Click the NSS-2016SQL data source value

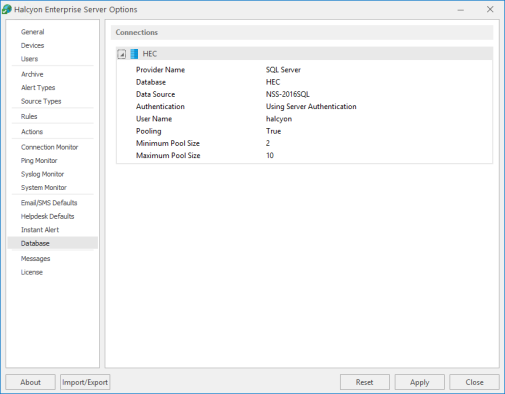click(x=288, y=94)
